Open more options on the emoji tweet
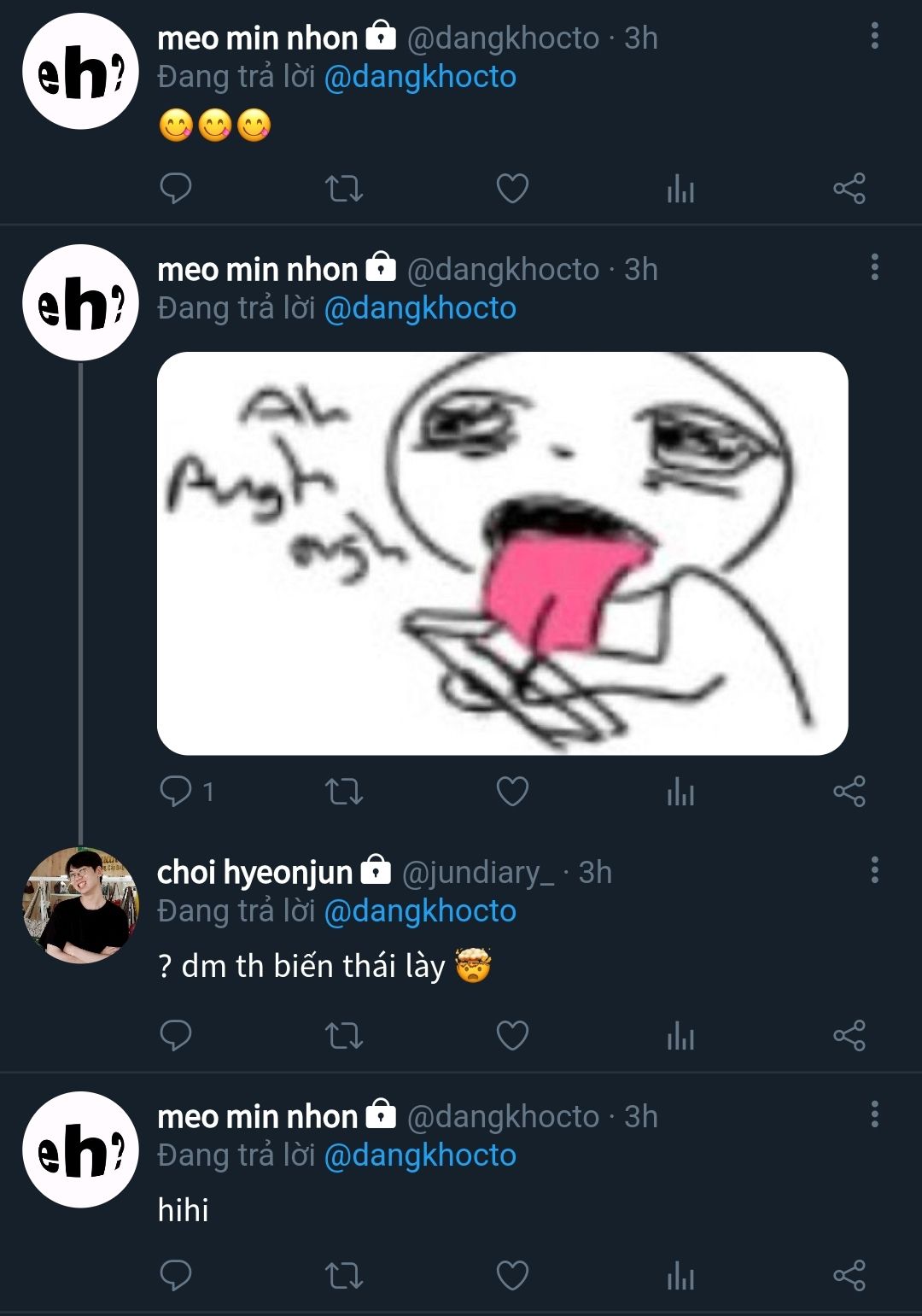The width and height of the screenshot is (922, 1316). (874, 36)
